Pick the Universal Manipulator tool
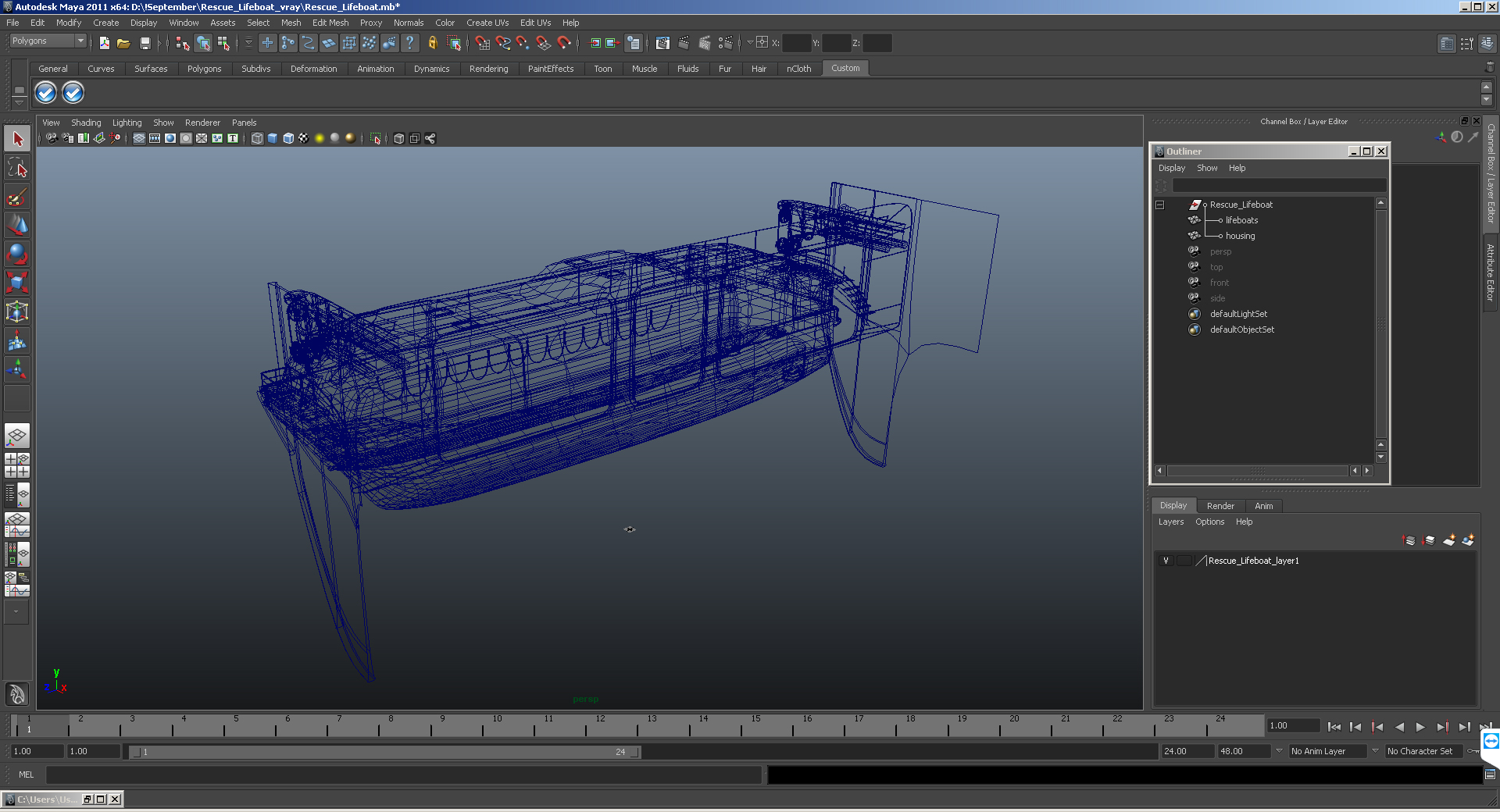 17,312
